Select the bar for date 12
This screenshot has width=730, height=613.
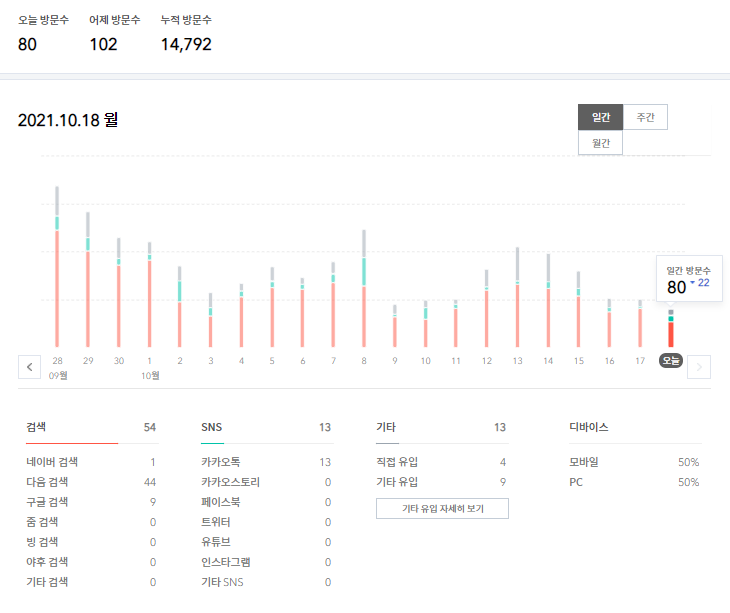(x=487, y=309)
